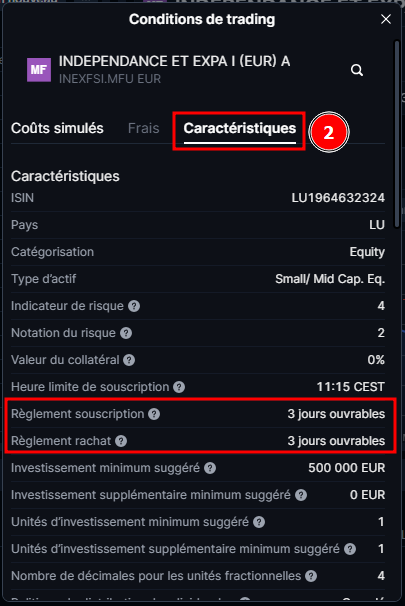Screen dimensions: 405x606
Task: Open help for Unités d'investissement minimum suggéré
Action: click(259, 522)
